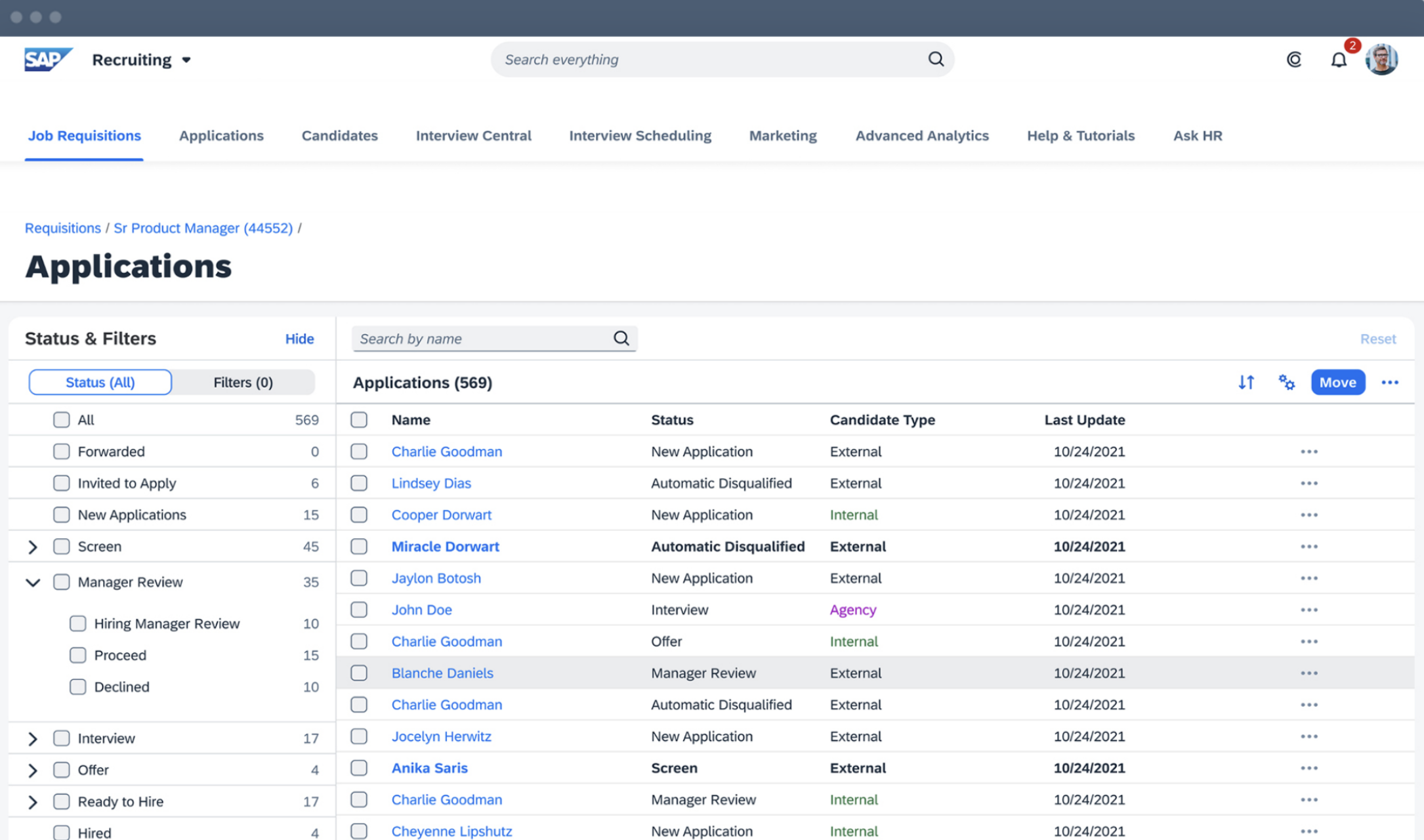The image size is (1424, 840).
Task: Focus the Search by name field
Action: point(494,339)
